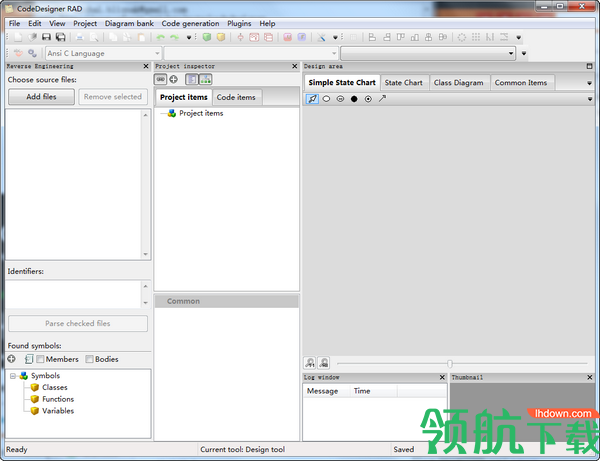Screen dimensions: 600x461
Task: Click the zoom slider handle
Action: (450, 363)
